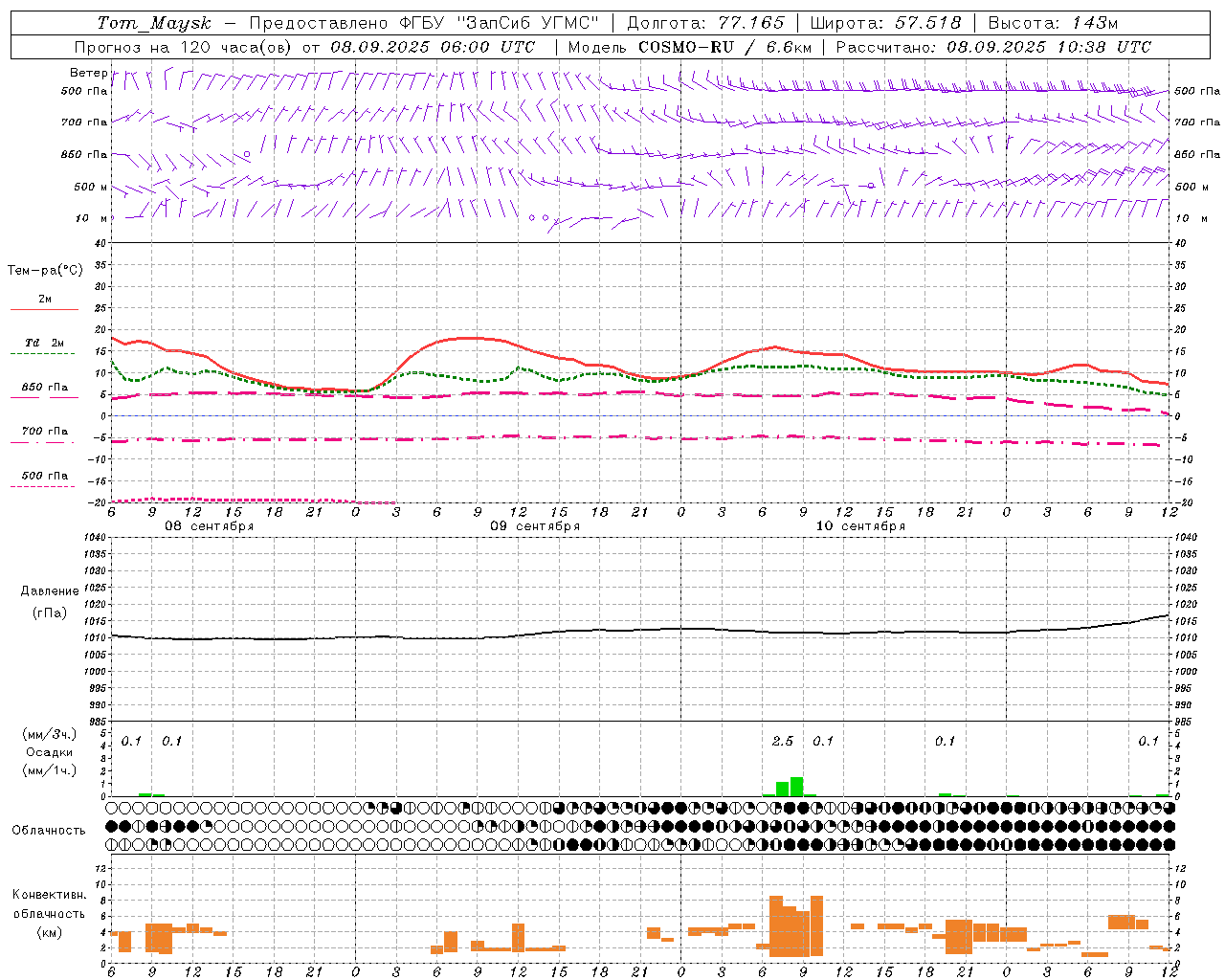Click the "Осадки" precipitation panel label
Screen dimensions: 1225x980
click(50, 752)
